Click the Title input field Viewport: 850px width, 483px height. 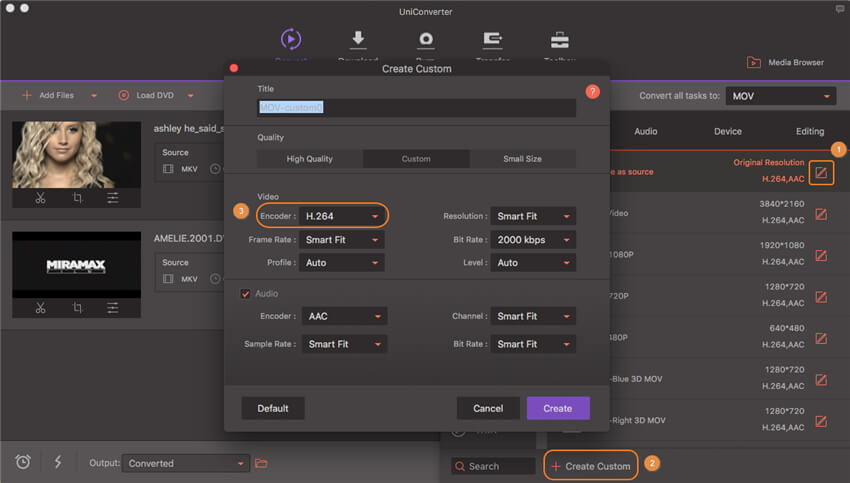coord(416,107)
